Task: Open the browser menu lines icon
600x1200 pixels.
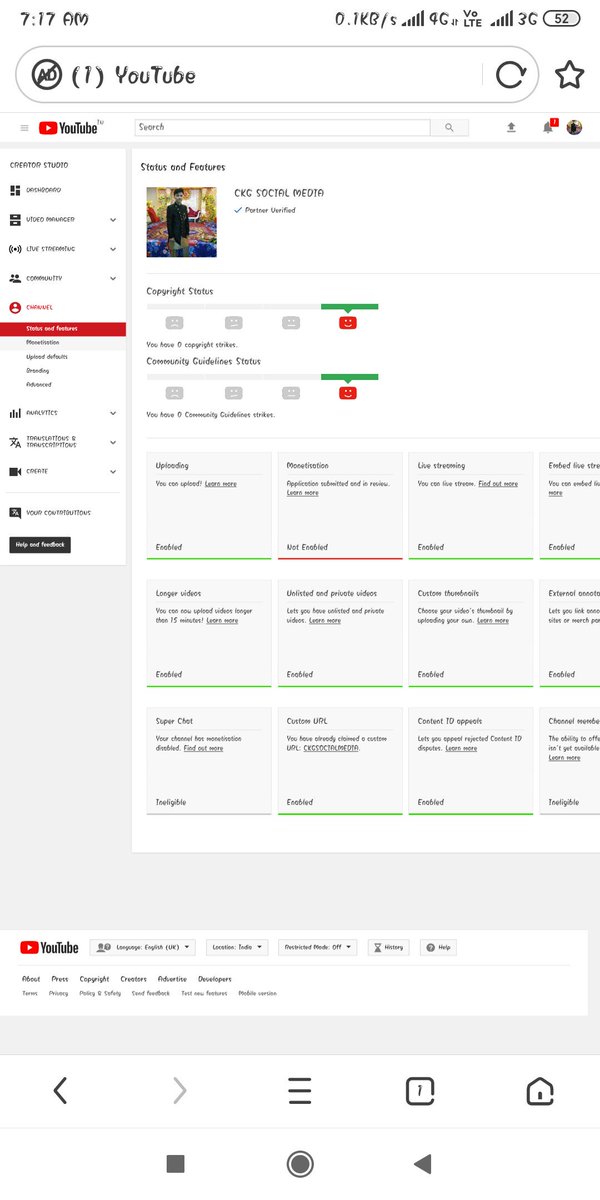Action: tap(300, 1090)
